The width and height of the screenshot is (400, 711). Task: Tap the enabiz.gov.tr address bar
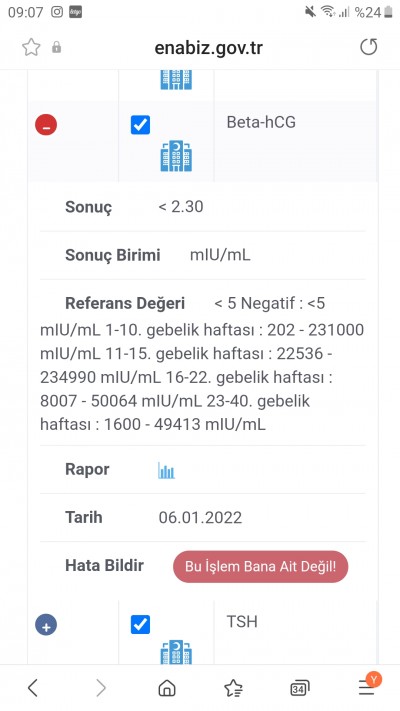point(208,48)
